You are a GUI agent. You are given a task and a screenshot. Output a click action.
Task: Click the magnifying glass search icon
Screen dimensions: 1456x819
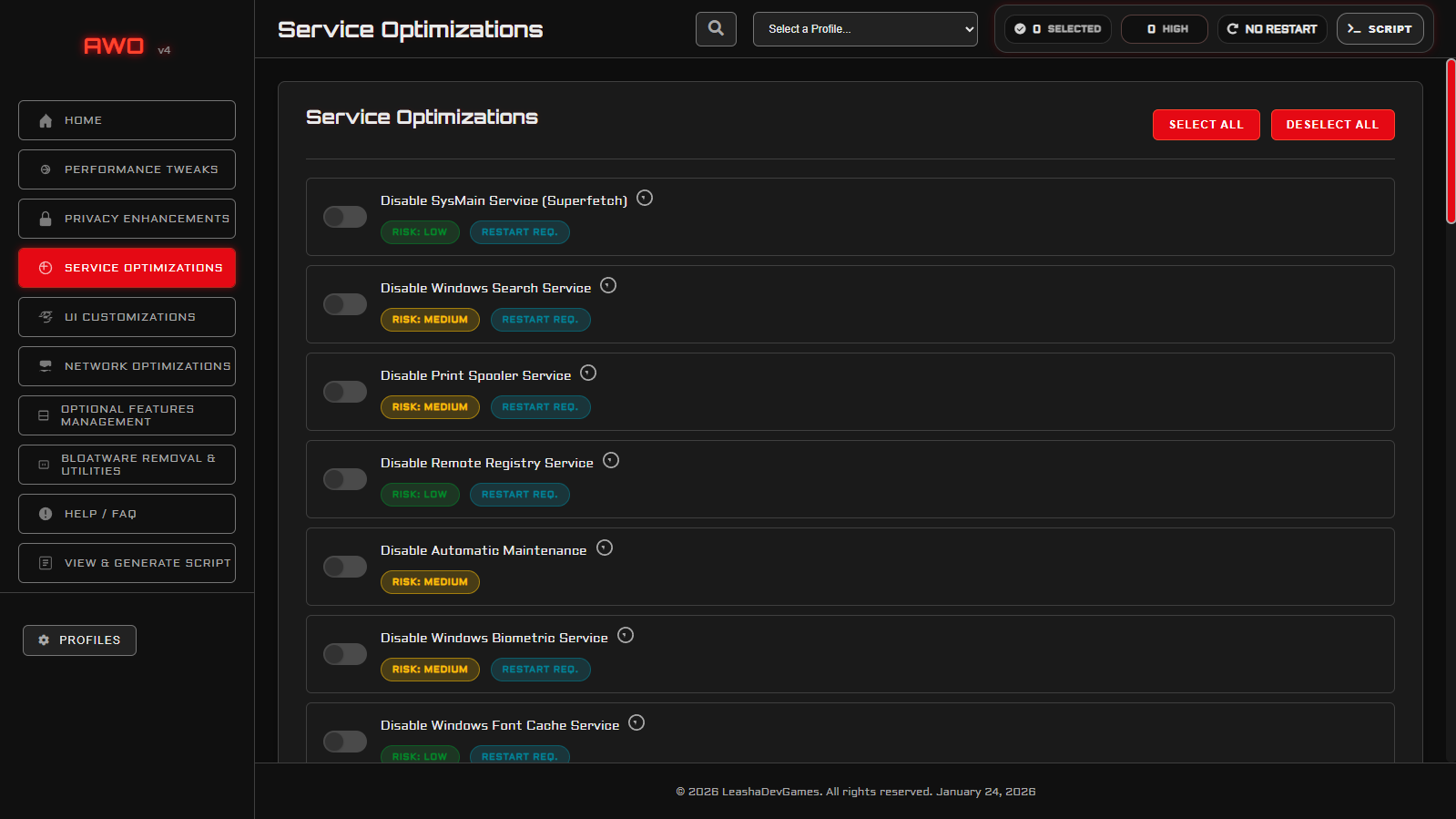(716, 28)
